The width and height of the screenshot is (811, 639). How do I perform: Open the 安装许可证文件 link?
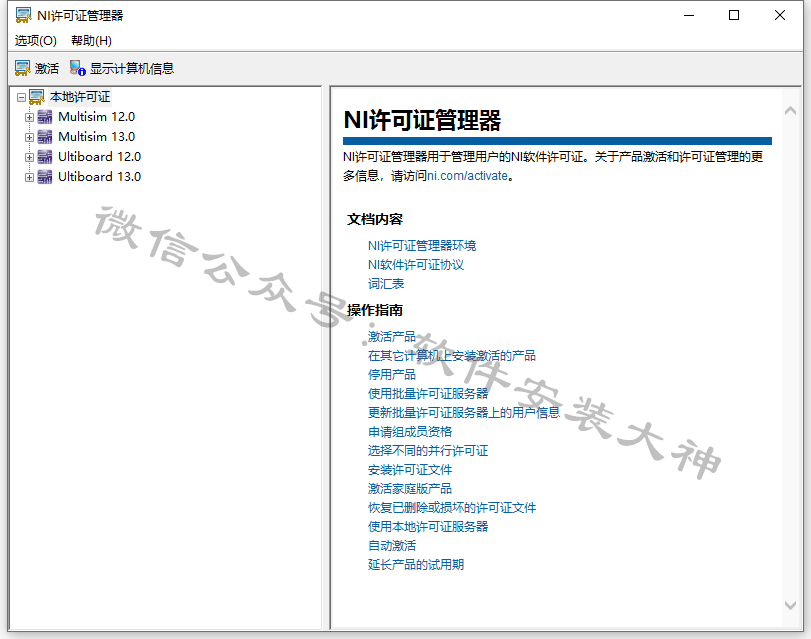coord(410,470)
